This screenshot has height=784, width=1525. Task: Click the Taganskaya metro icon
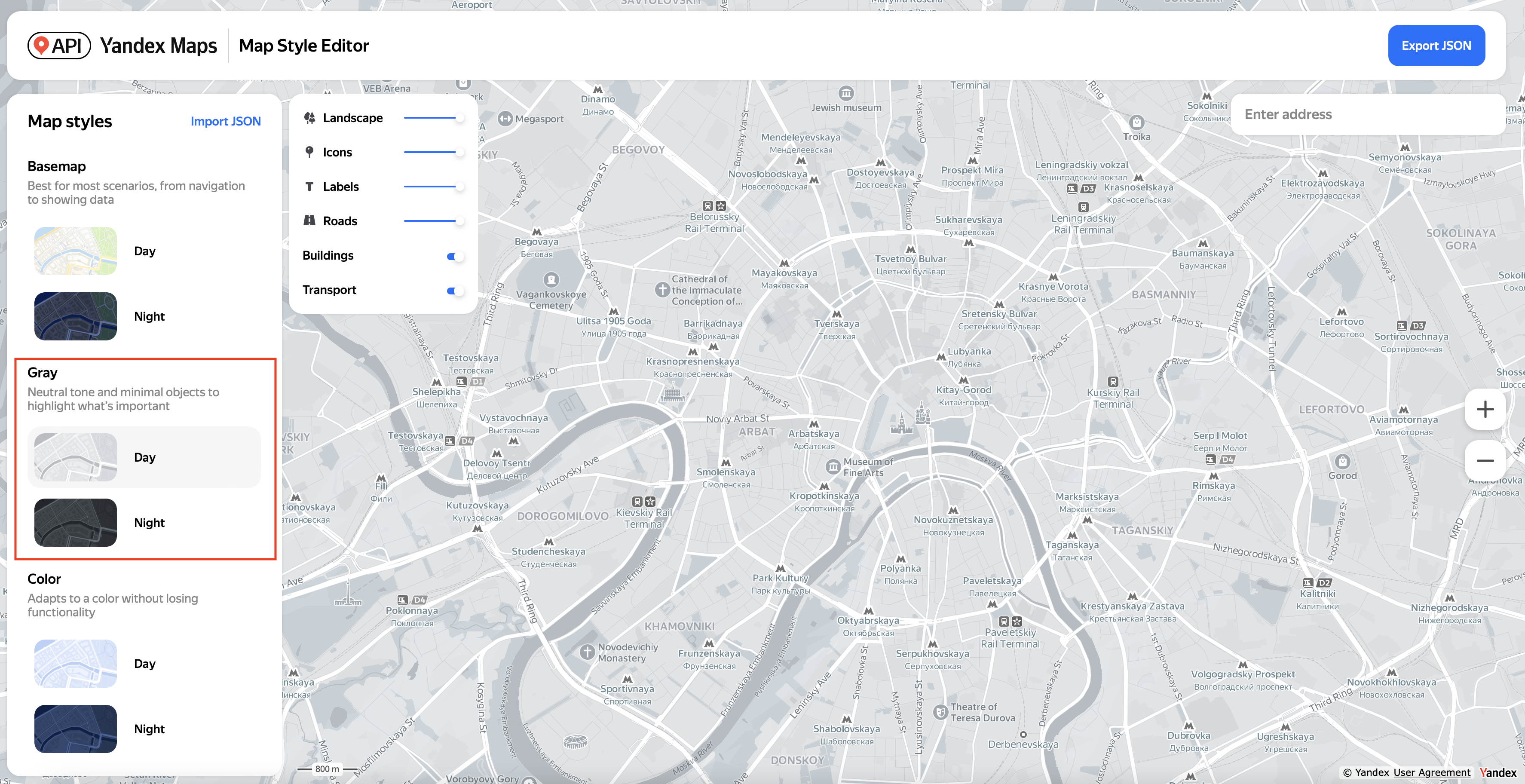click(x=1072, y=535)
